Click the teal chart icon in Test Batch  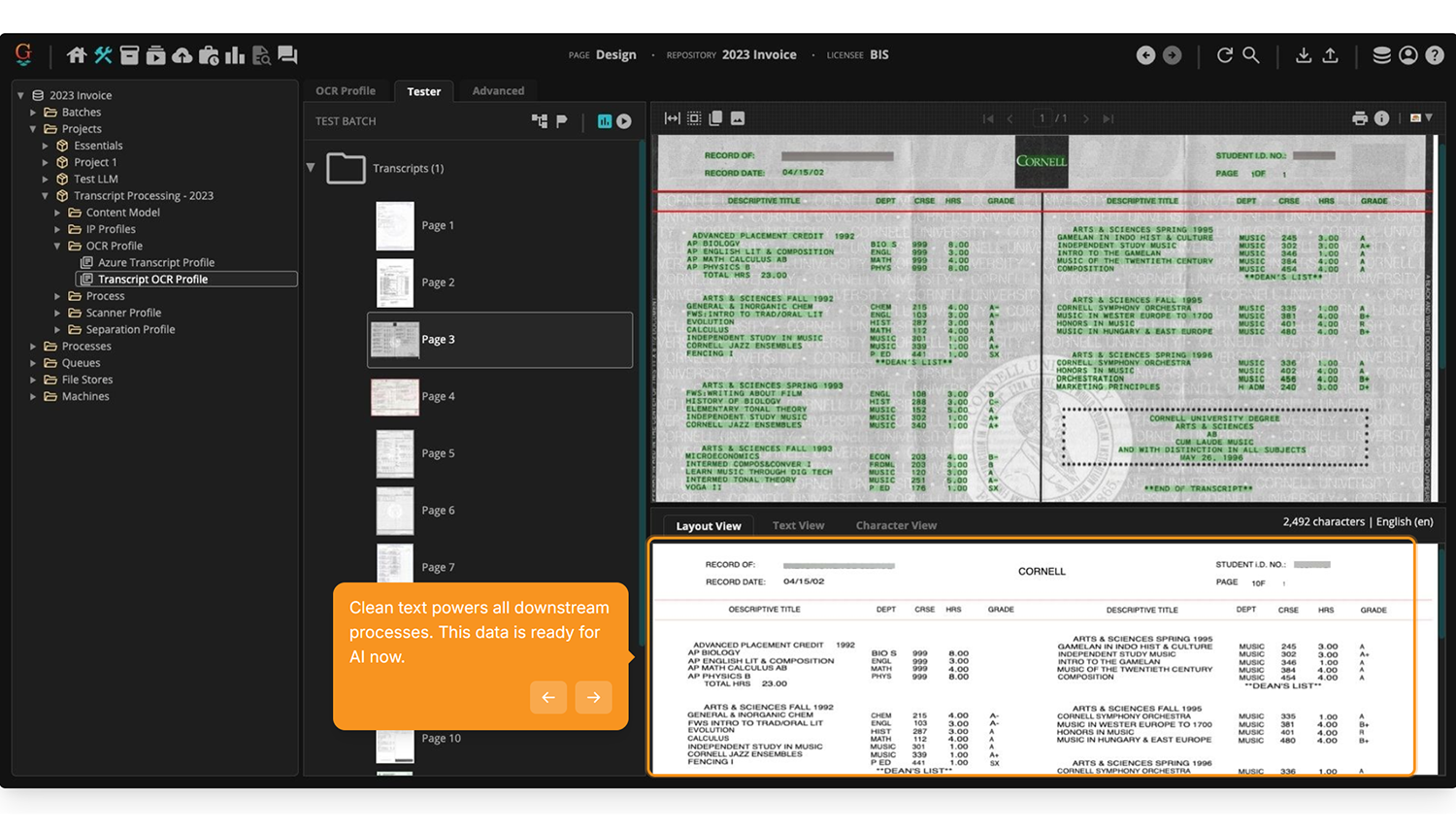tap(605, 121)
